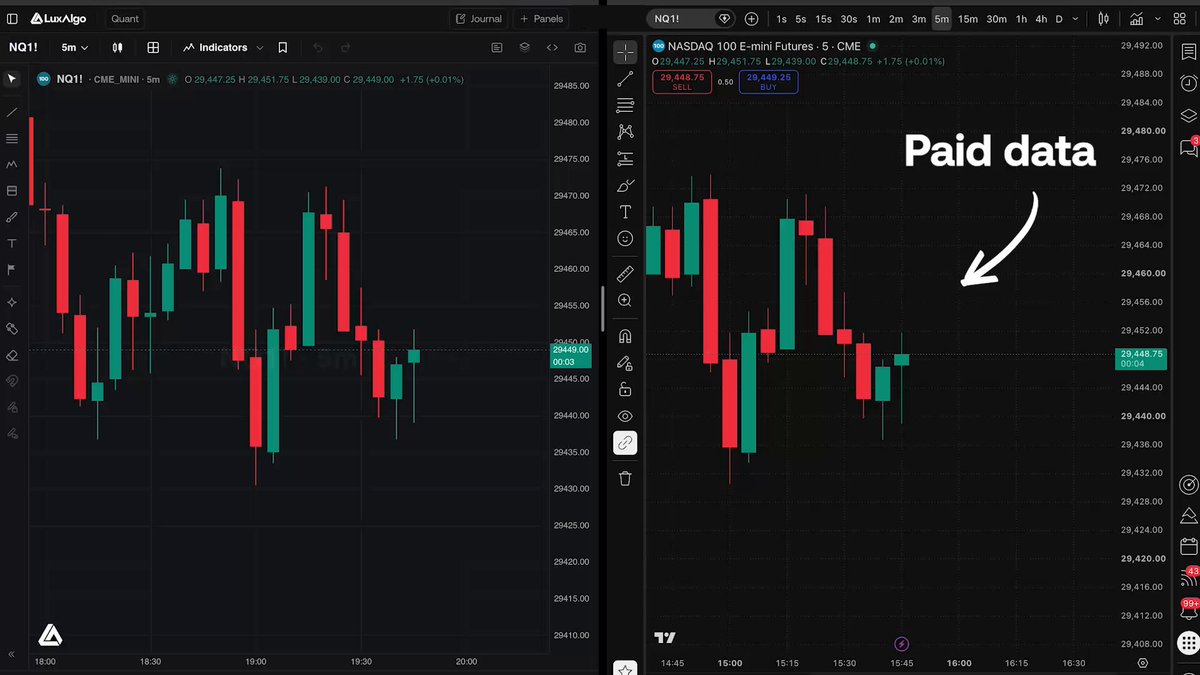The width and height of the screenshot is (1200, 675).
Task: Select the ruler measure tool in TradingView
Action: coord(625,273)
